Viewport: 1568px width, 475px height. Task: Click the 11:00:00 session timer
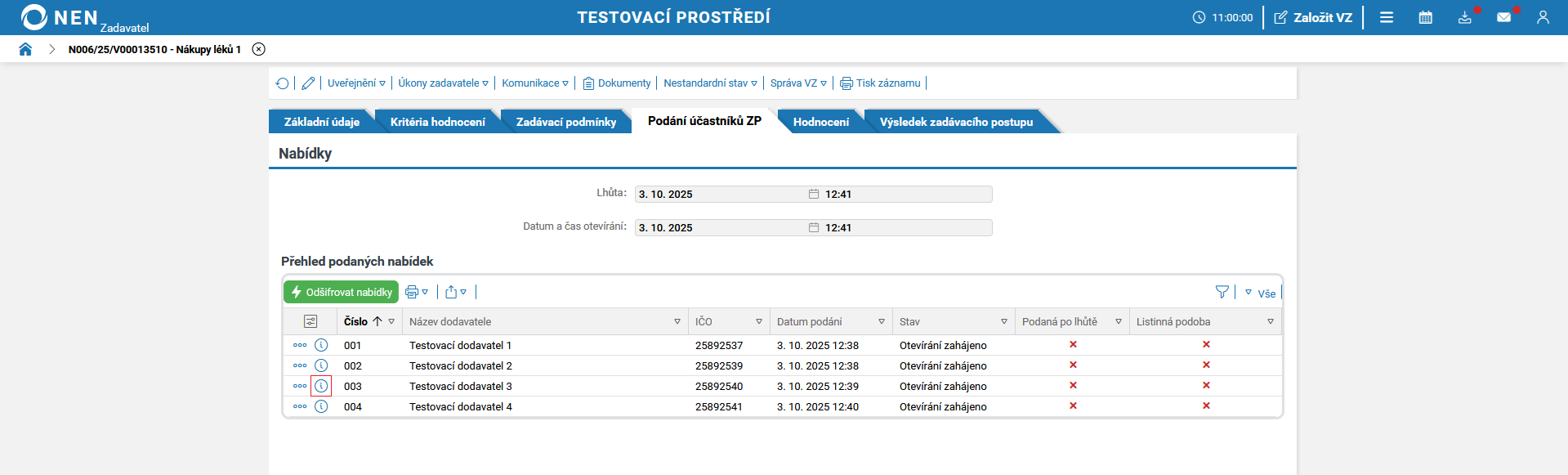[1222, 17]
